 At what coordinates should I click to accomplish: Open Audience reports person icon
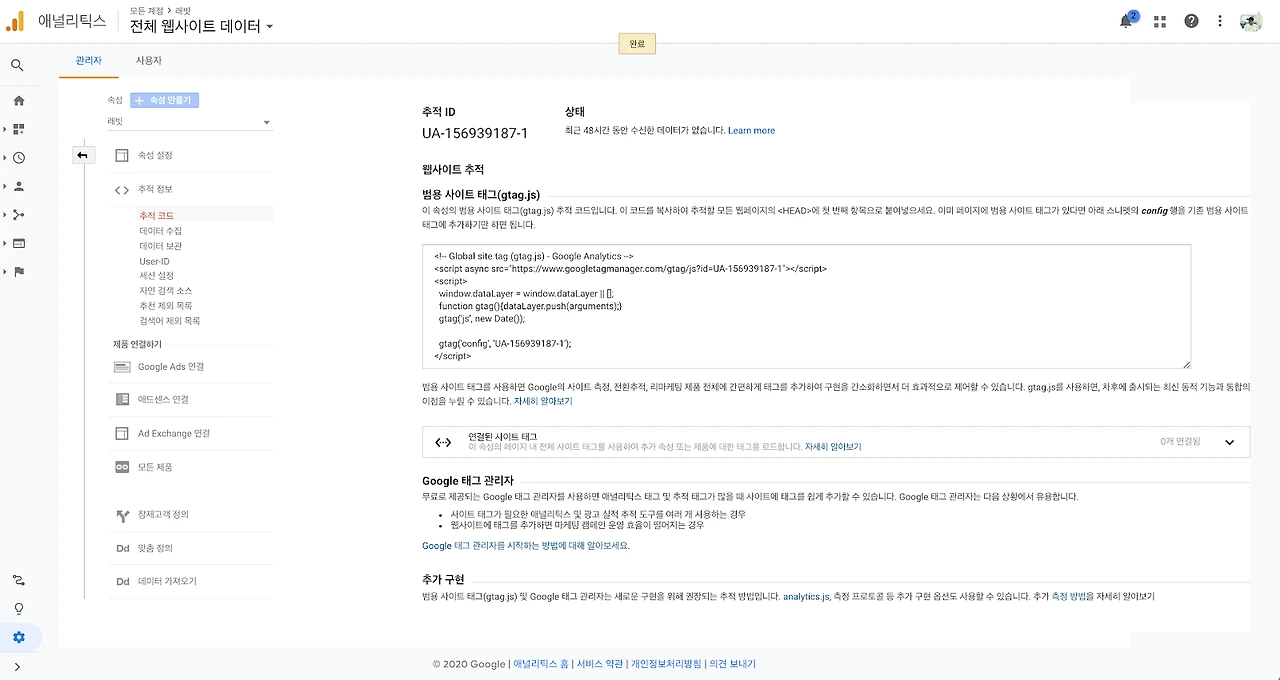click(18, 186)
